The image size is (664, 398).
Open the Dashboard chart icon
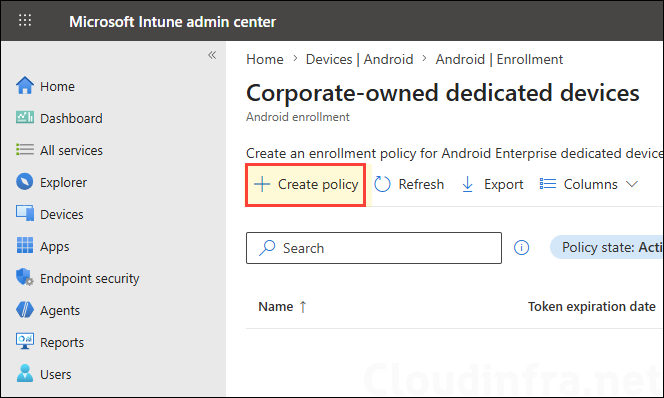25,117
